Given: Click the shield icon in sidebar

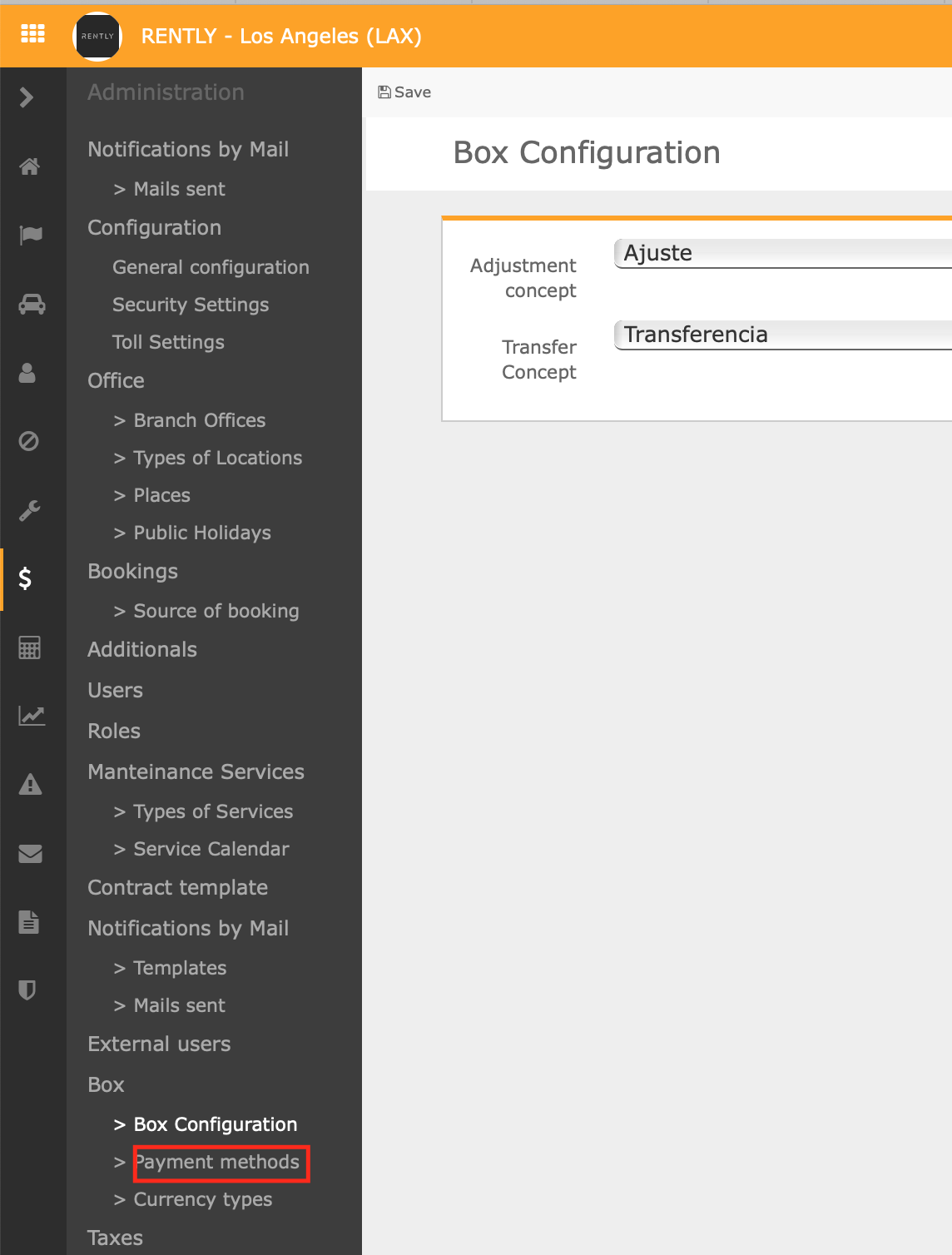Looking at the screenshot, I should point(27,990).
